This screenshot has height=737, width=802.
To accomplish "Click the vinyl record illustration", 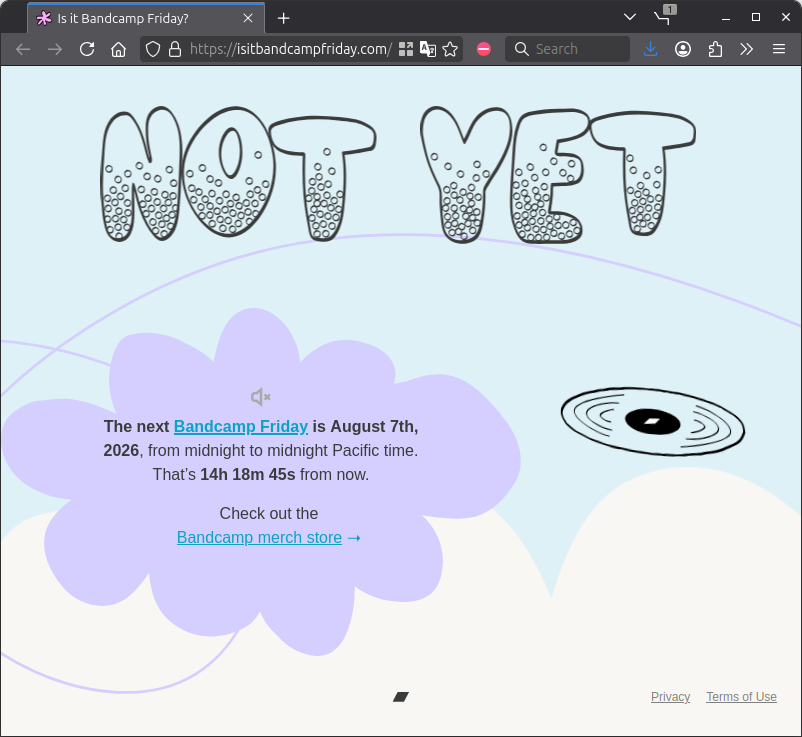I will [x=653, y=421].
